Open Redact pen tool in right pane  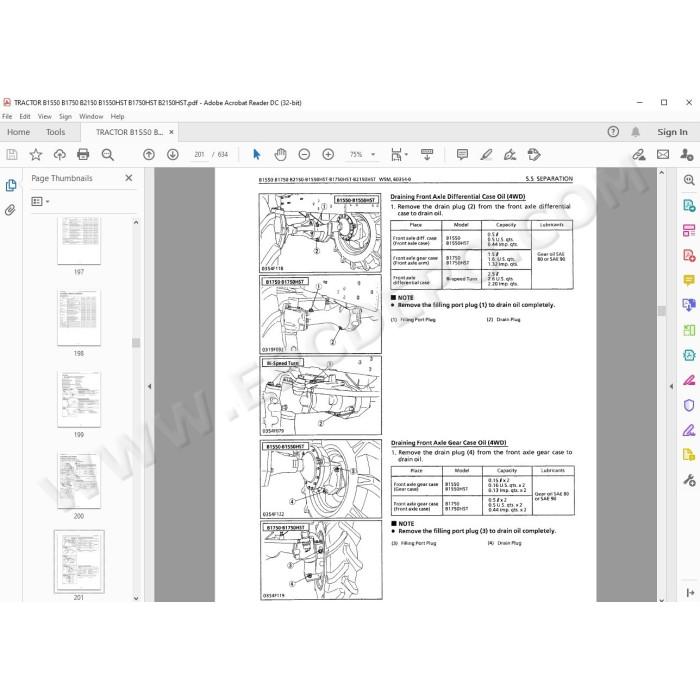[x=689, y=380]
